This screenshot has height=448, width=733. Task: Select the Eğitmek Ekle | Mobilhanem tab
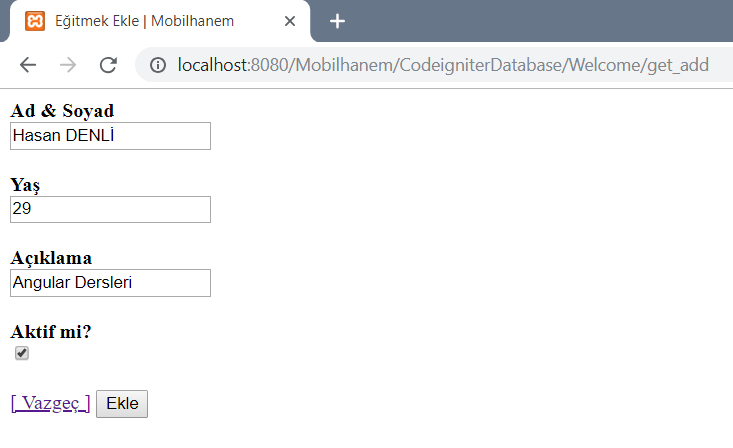pyautogui.click(x=159, y=21)
